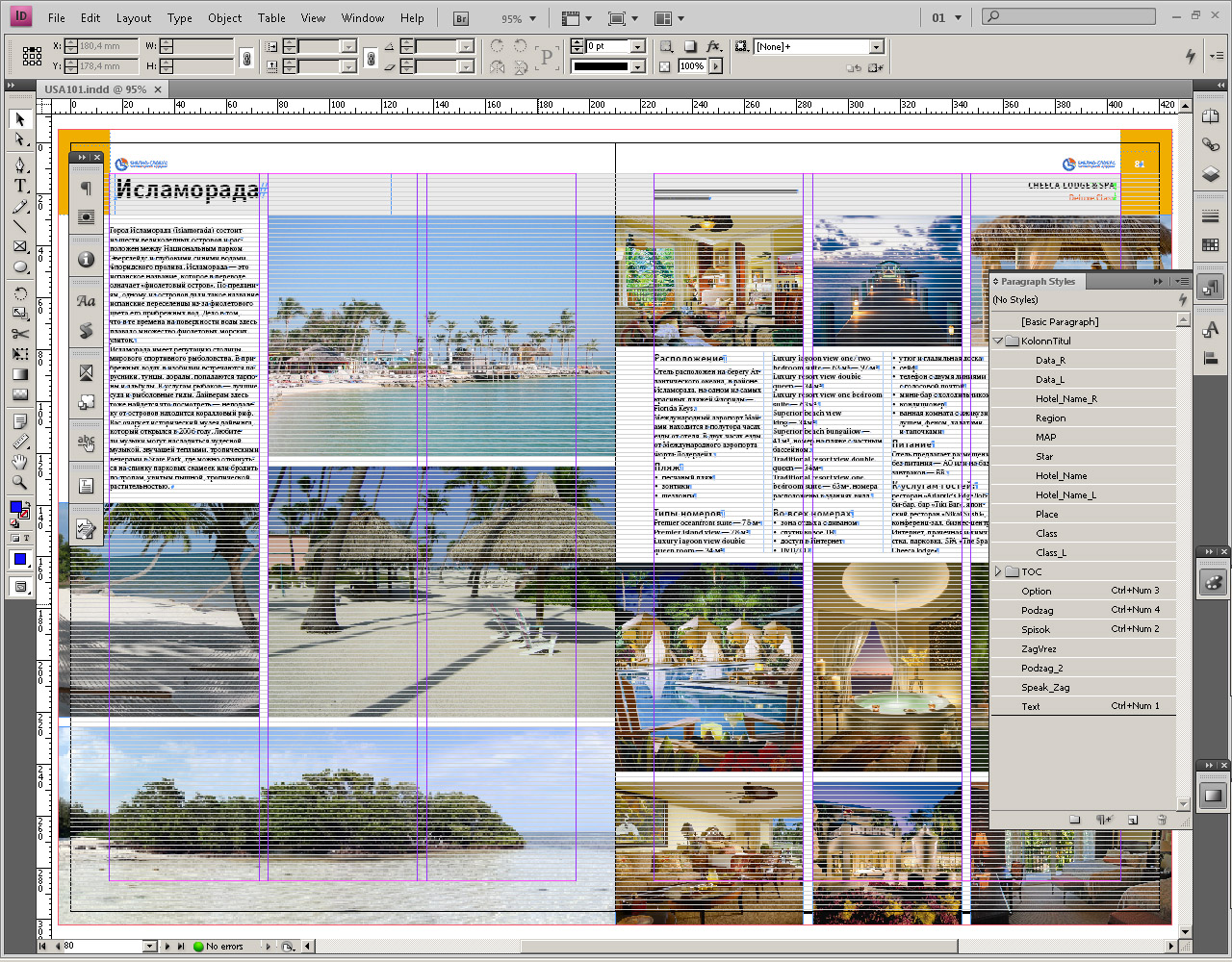Viewport: 1232px width, 962px height.
Task: Toggle the constrain scale proportions link
Action: click(371, 57)
